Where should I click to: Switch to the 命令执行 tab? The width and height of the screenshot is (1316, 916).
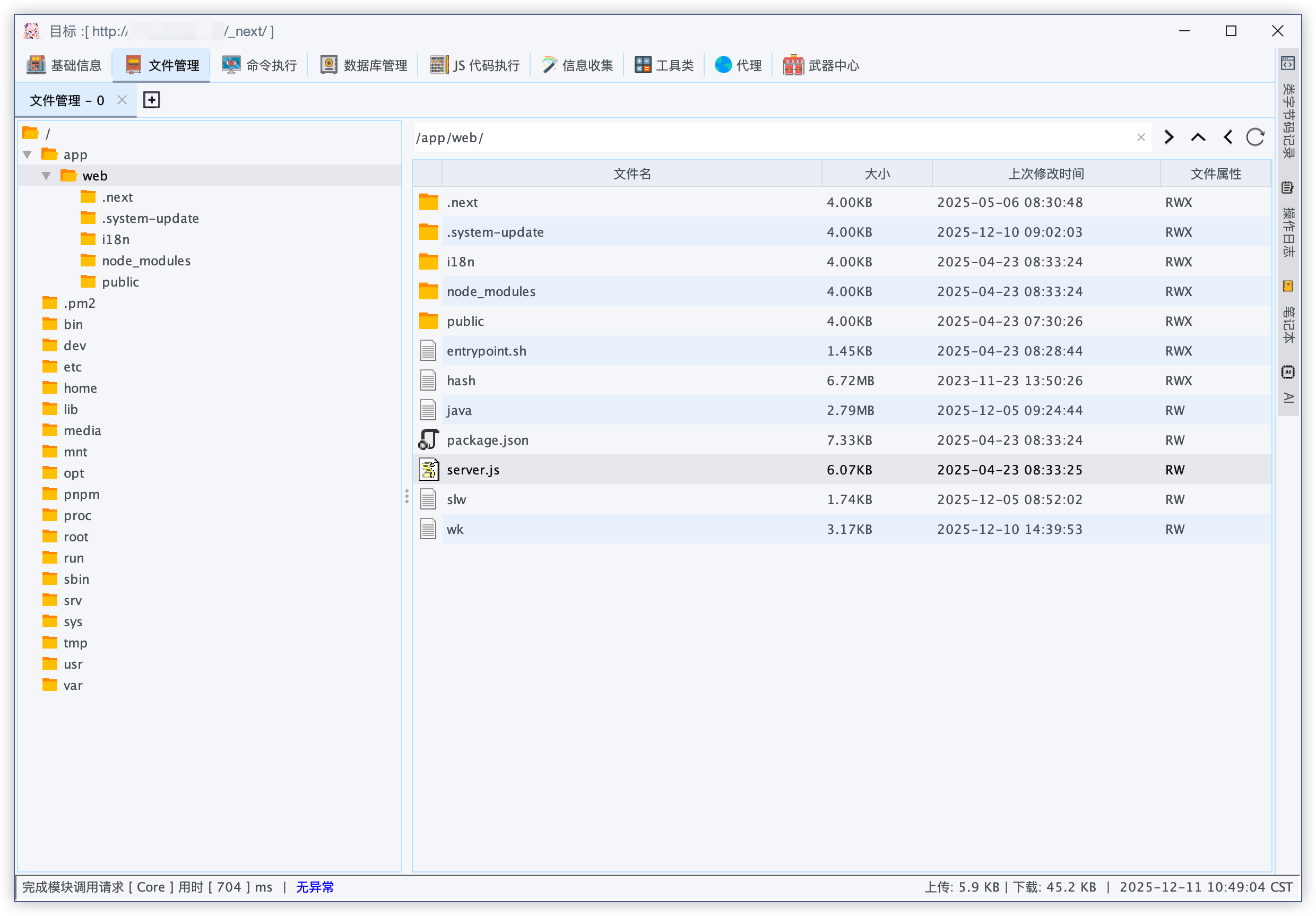coord(259,65)
